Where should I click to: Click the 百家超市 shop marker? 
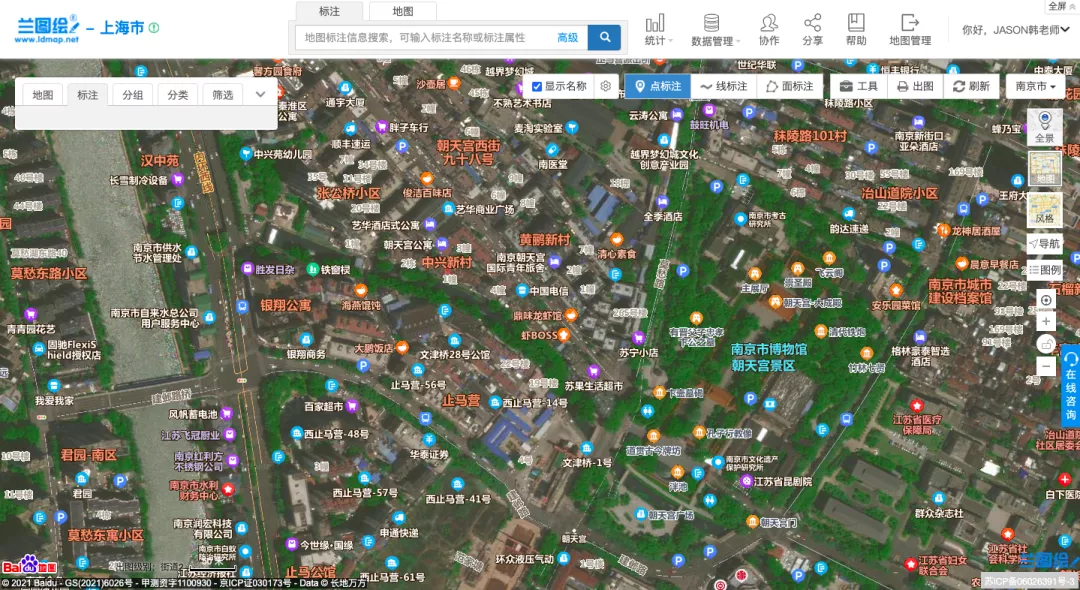(351, 406)
